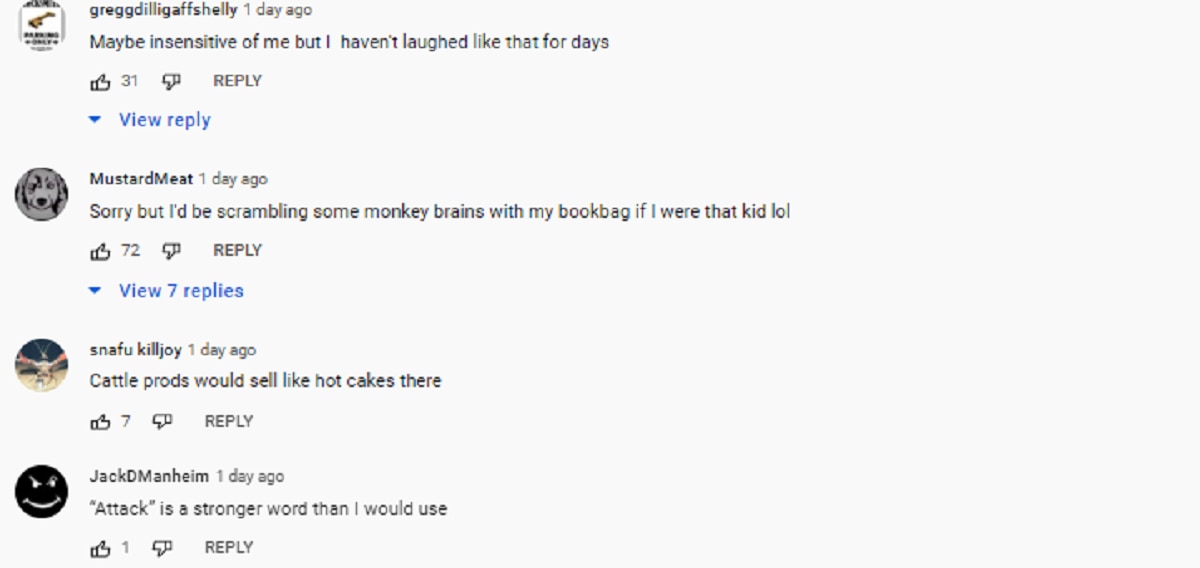This screenshot has width=1200, height=568.
Task: Expand View 7 replies thread
Action: point(180,291)
